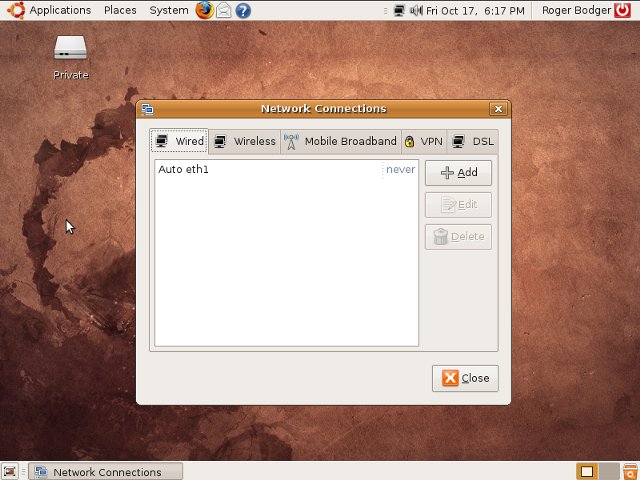Open the System menu

(x=169, y=10)
